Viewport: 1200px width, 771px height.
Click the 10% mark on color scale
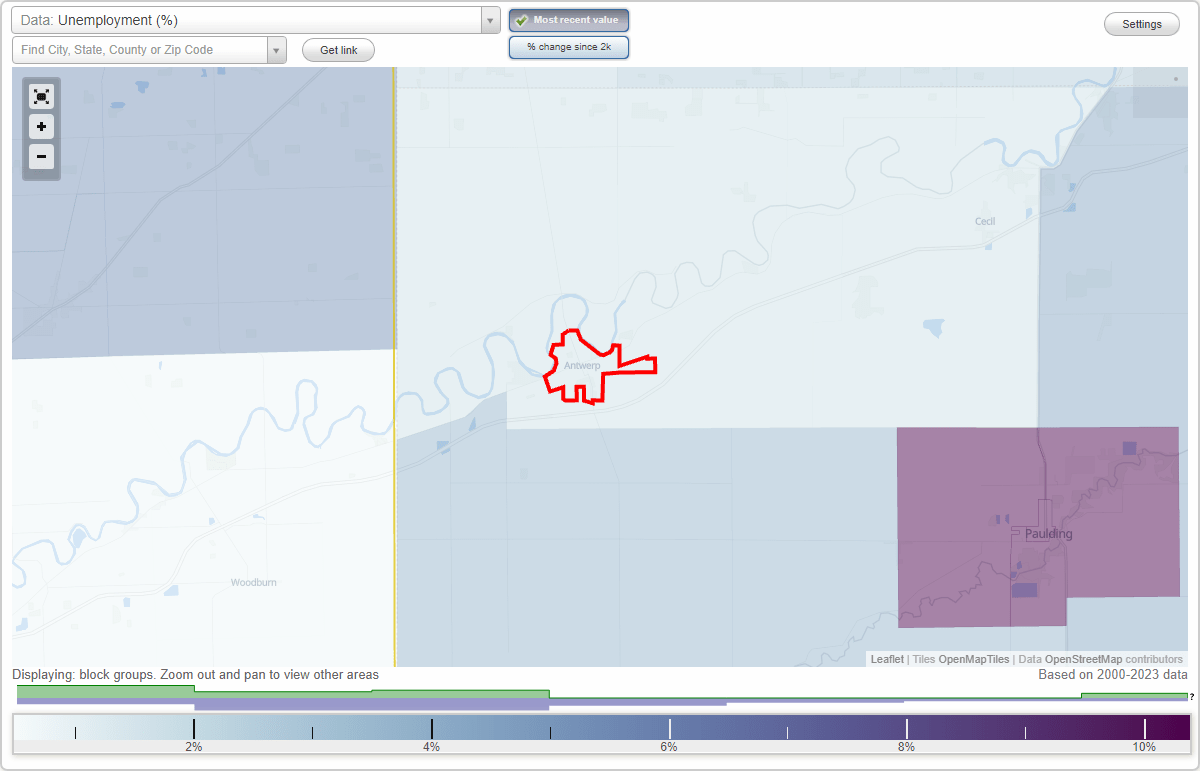click(x=1144, y=747)
